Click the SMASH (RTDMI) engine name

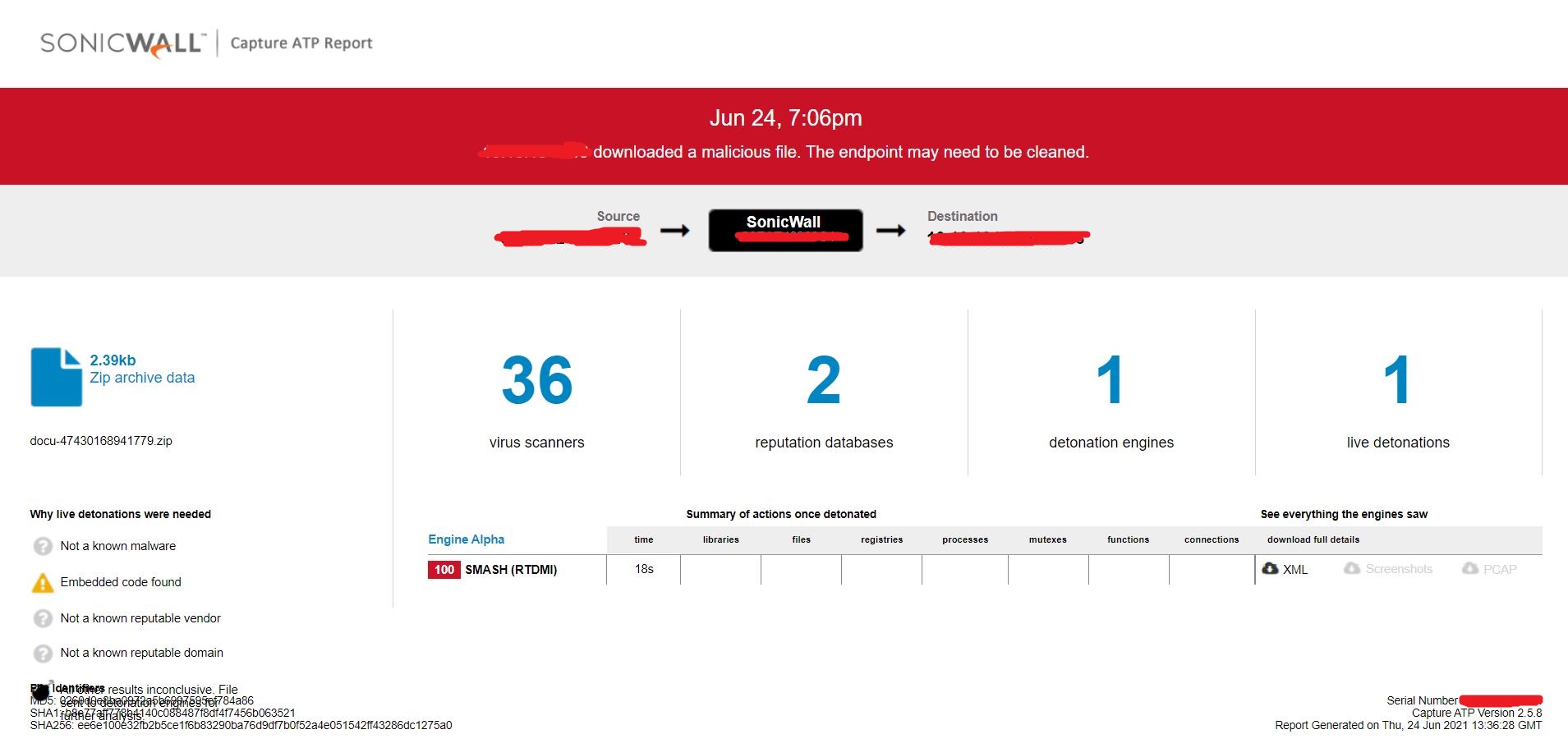pyautogui.click(x=511, y=570)
